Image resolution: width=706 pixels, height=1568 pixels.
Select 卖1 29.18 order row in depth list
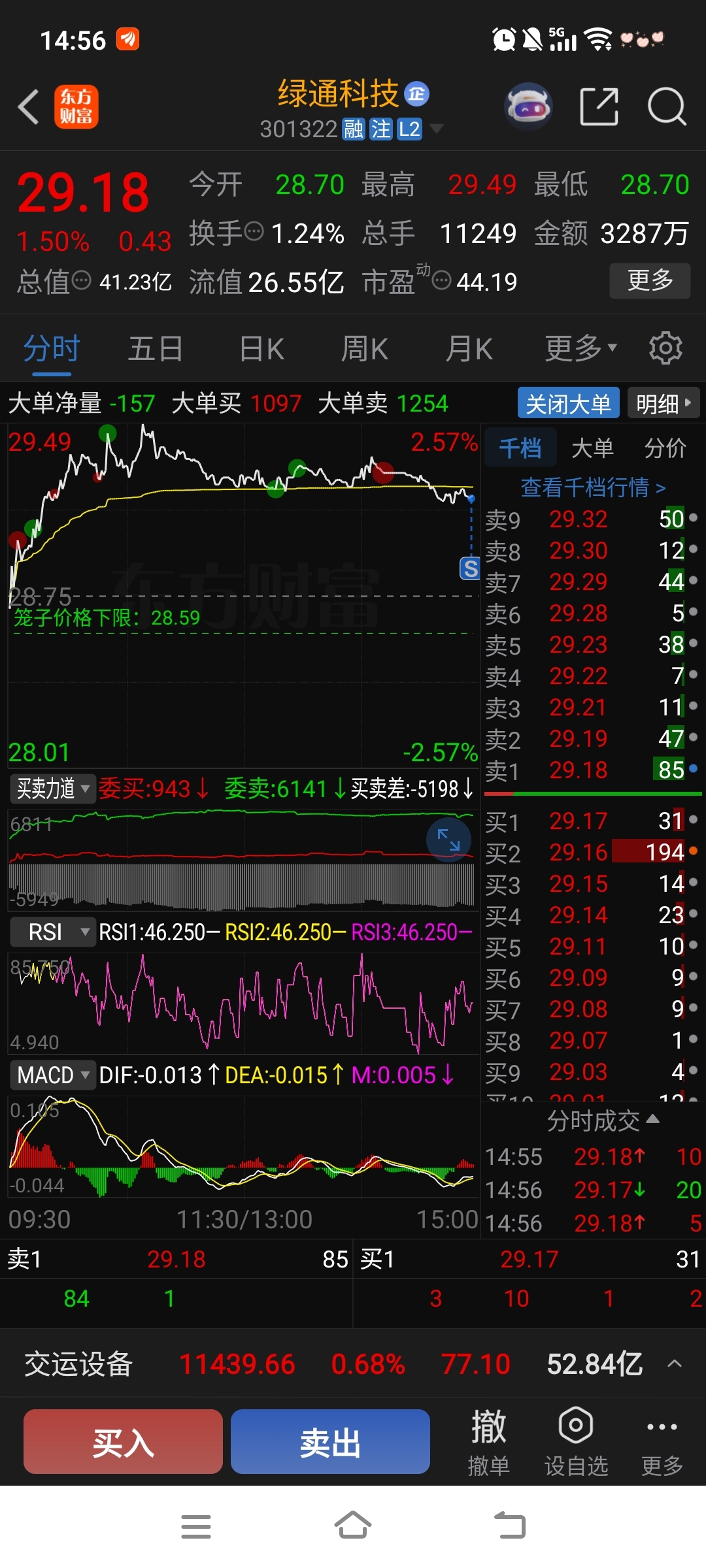click(592, 770)
